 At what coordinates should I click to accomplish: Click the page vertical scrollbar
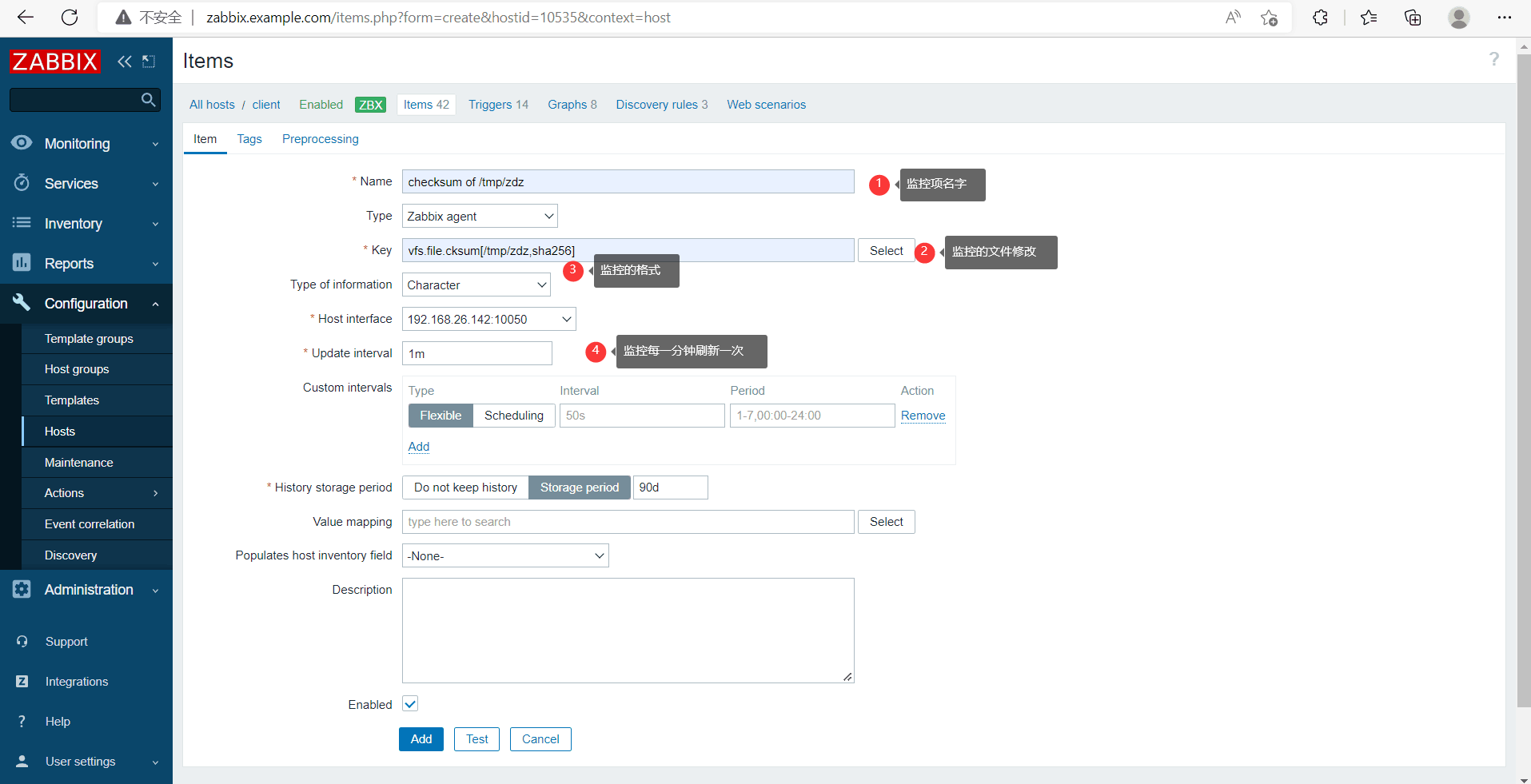tap(1523, 400)
